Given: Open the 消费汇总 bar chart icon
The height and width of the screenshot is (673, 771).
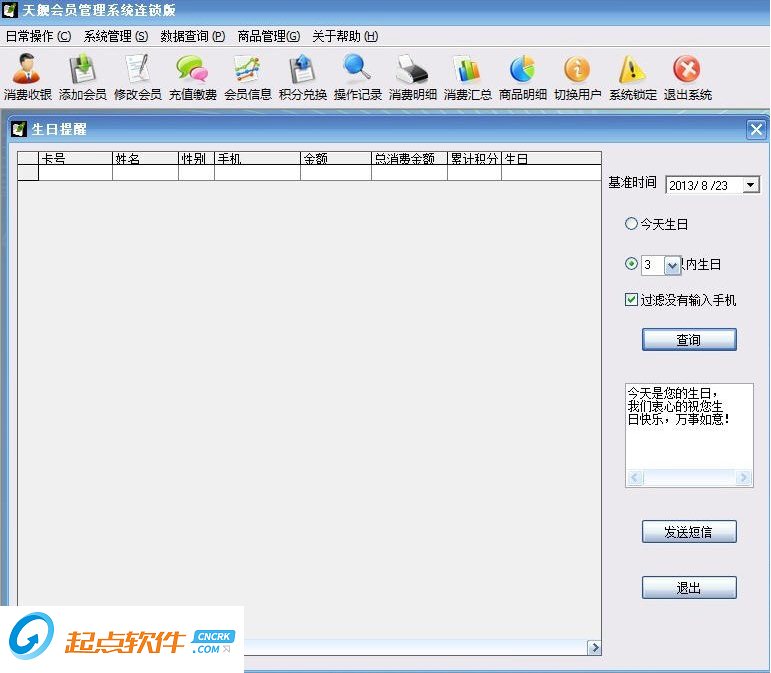Looking at the screenshot, I should (x=468, y=77).
